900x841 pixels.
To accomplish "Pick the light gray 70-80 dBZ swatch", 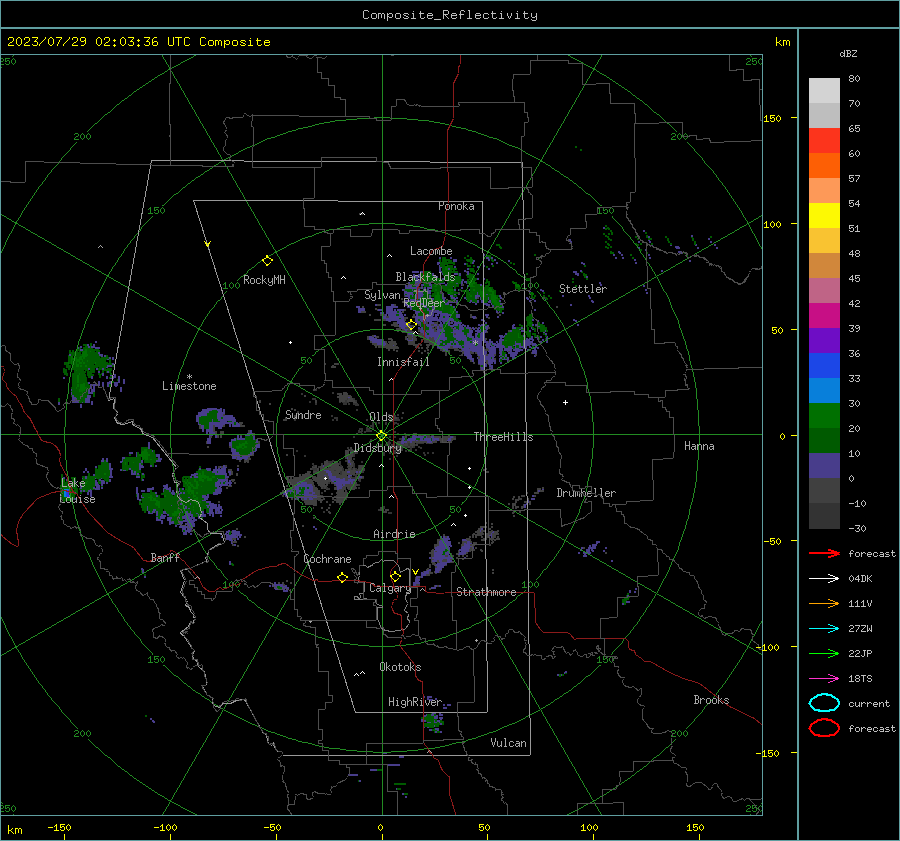I will 824,91.
